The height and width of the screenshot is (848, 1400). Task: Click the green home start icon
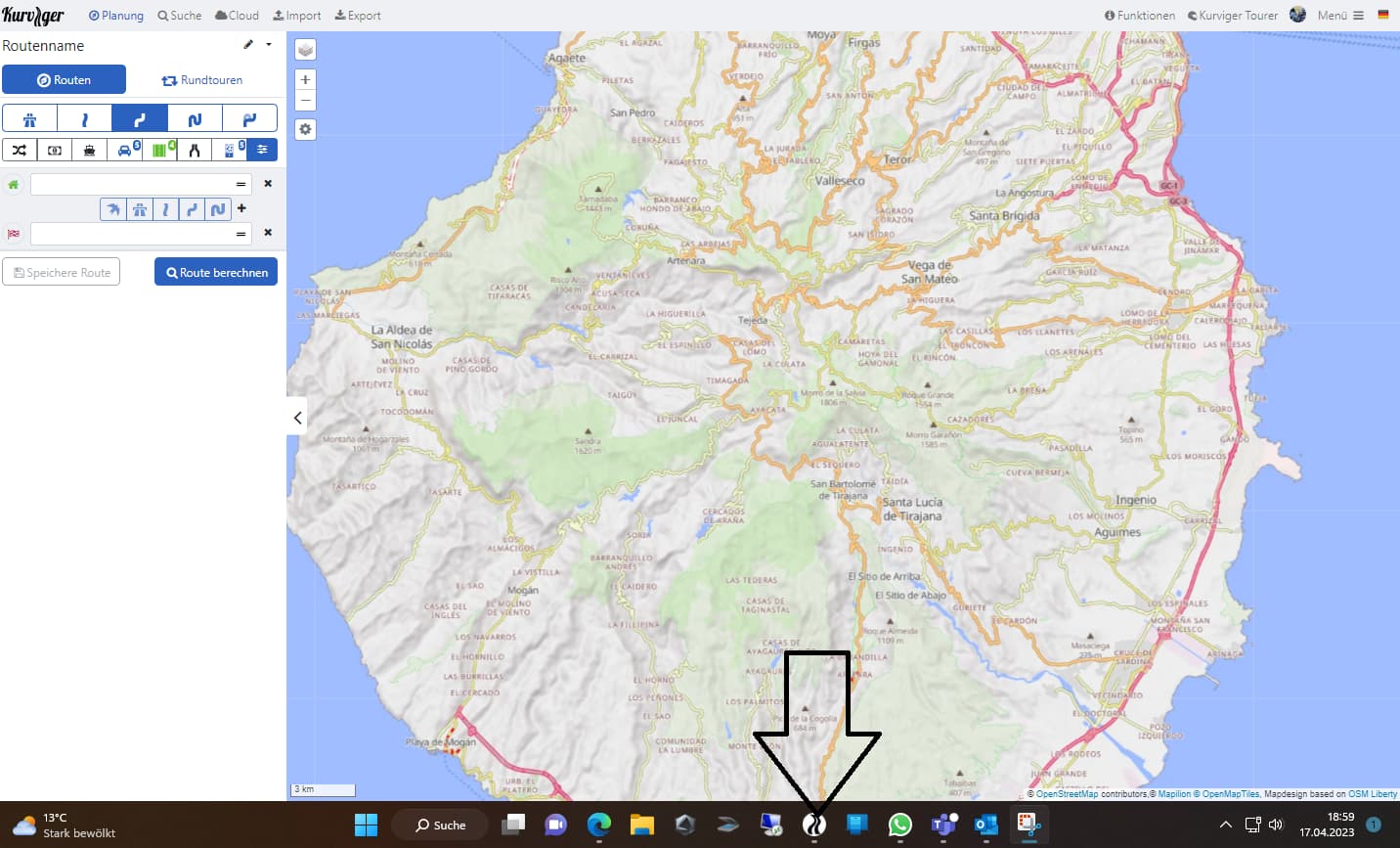(x=14, y=184)
